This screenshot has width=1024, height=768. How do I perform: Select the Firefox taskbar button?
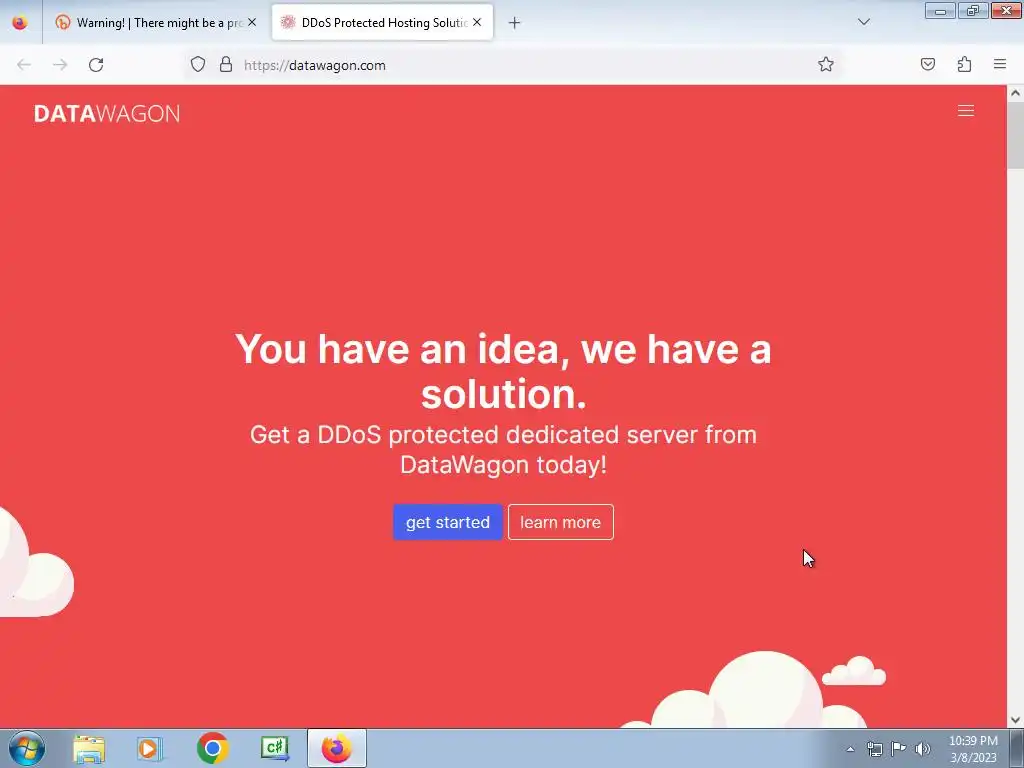point(336,748)
